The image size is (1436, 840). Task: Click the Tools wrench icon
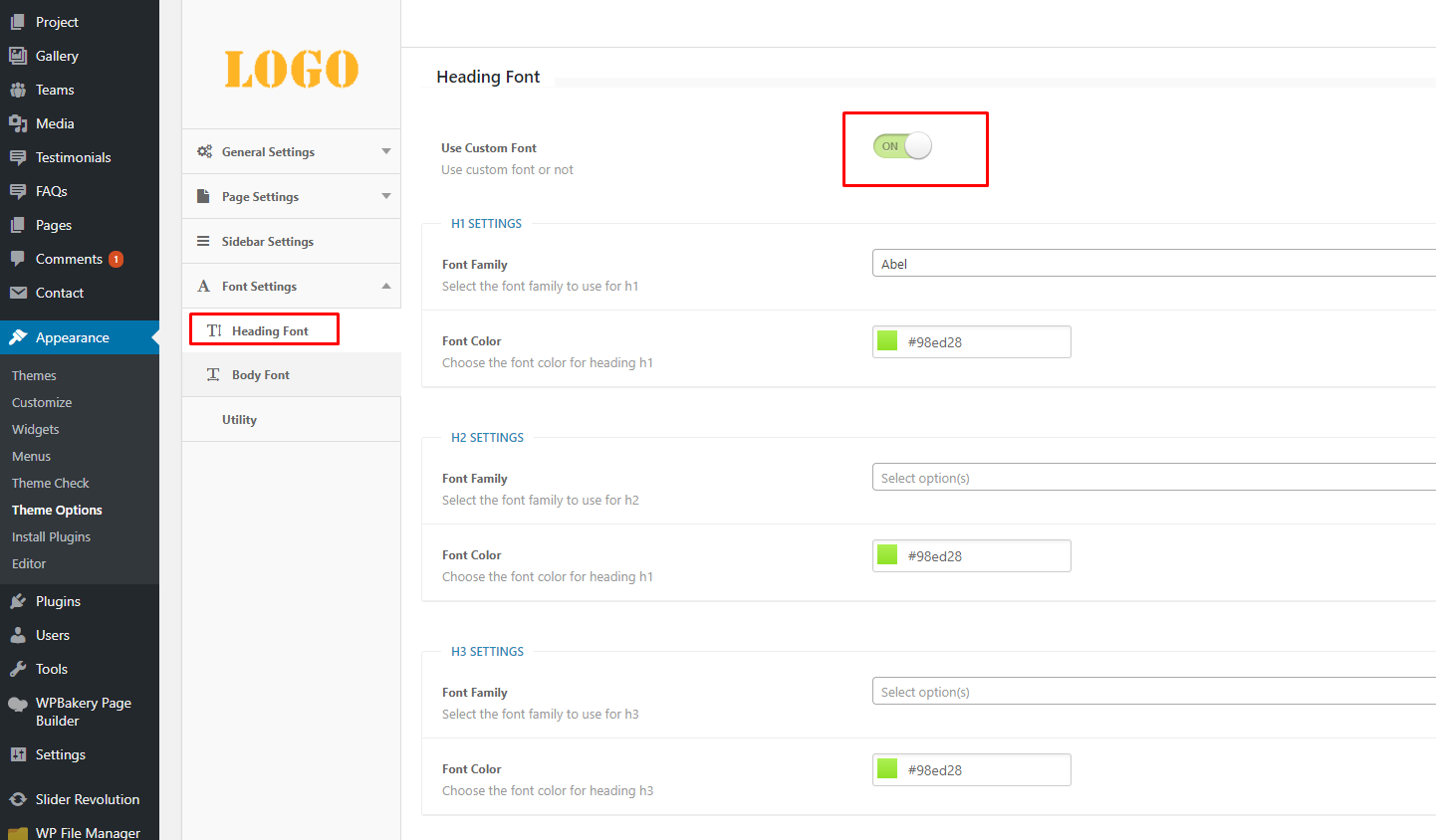click(18, 669)
